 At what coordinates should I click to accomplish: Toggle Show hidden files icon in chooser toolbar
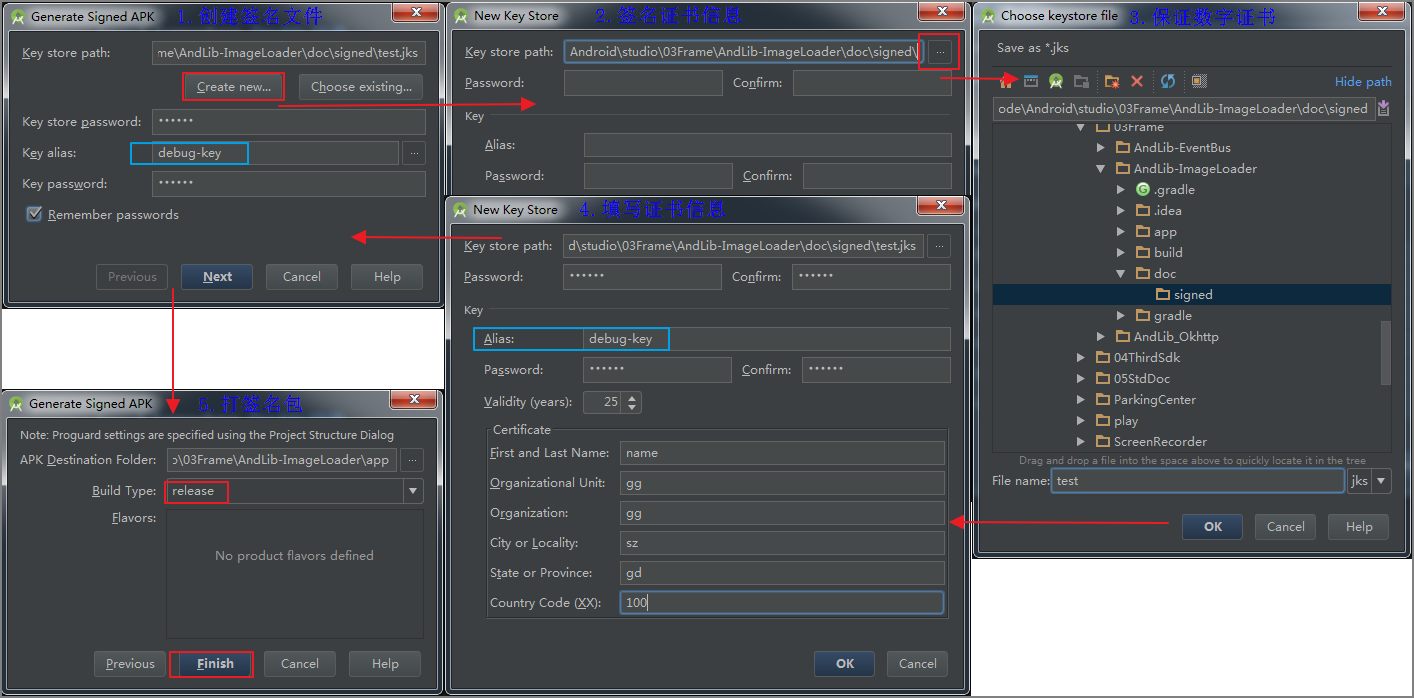(1199, 81)
